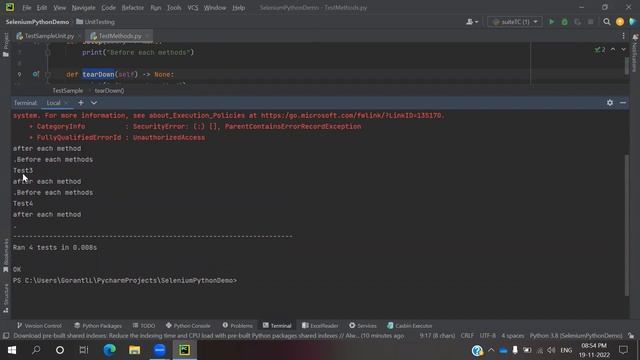This screenshot has width=640, height=360.
Task: Open the Code menu
Action: (x=108, y=8)
